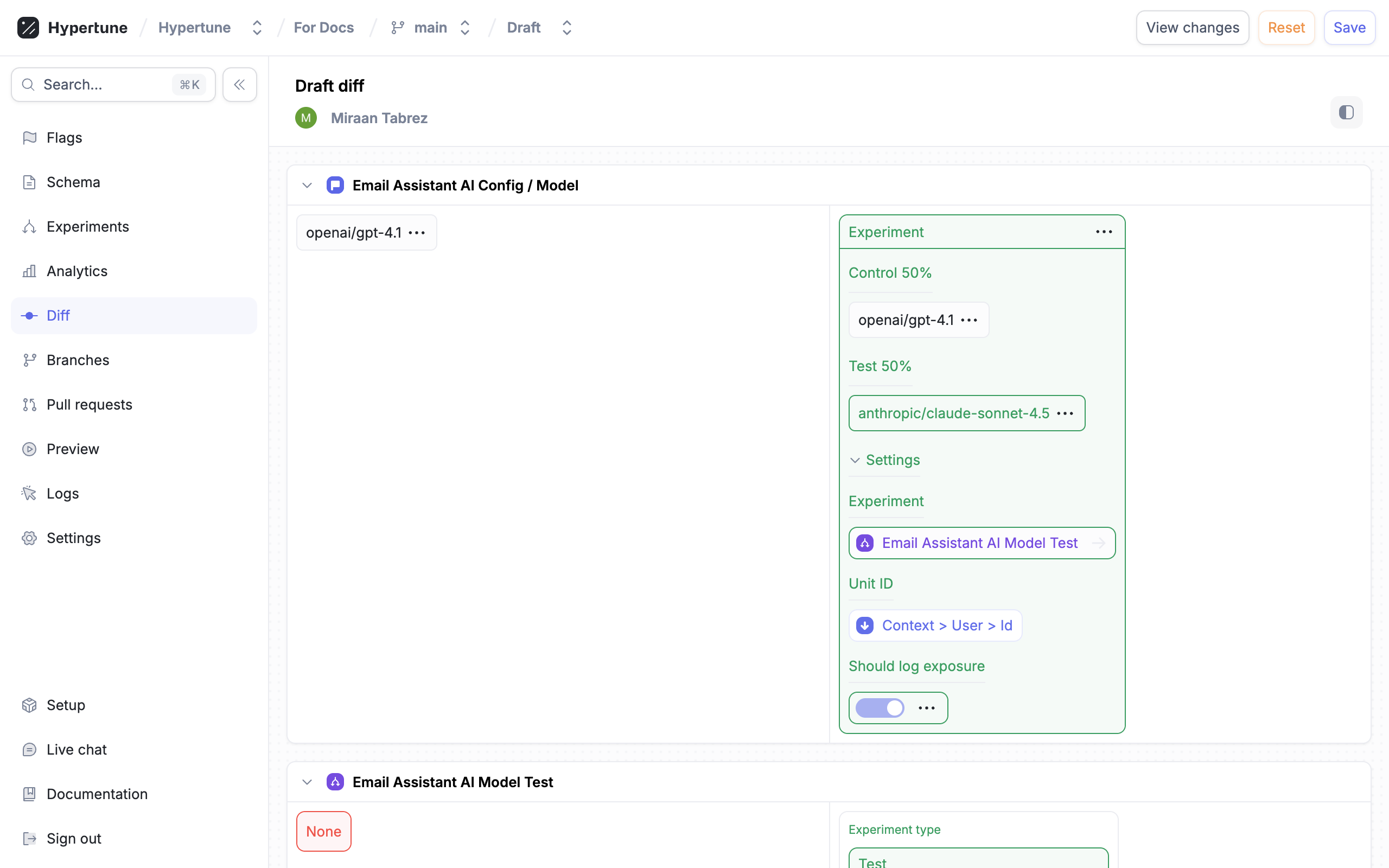Toggle the Should log exposure switch
The width and height of the screenshot is (1389, 868).
(880, 709)
